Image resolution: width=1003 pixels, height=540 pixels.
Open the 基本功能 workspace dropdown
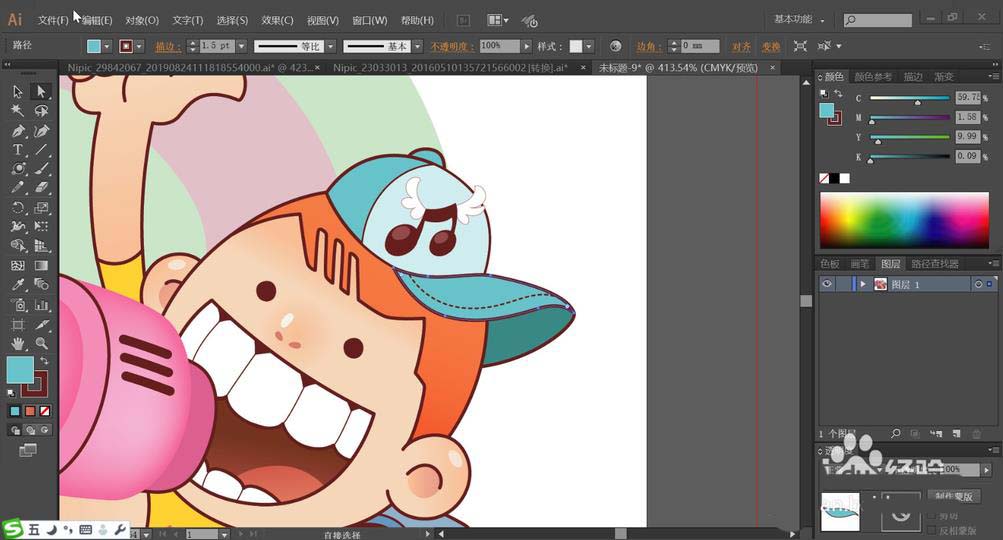(800, 20)
